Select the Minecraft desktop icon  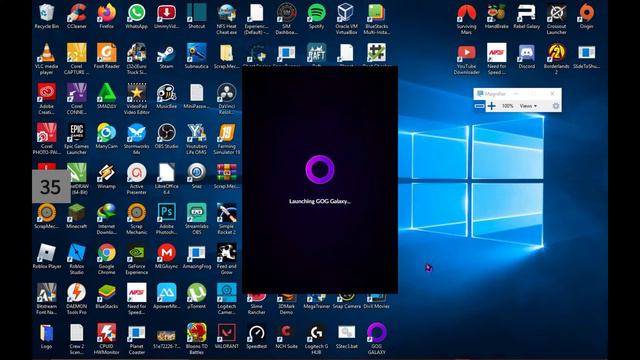[x=77, y=216]
